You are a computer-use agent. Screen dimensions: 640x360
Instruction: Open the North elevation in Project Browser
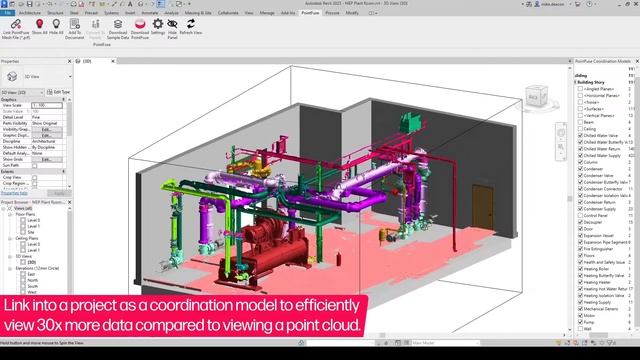coord(33,280)
